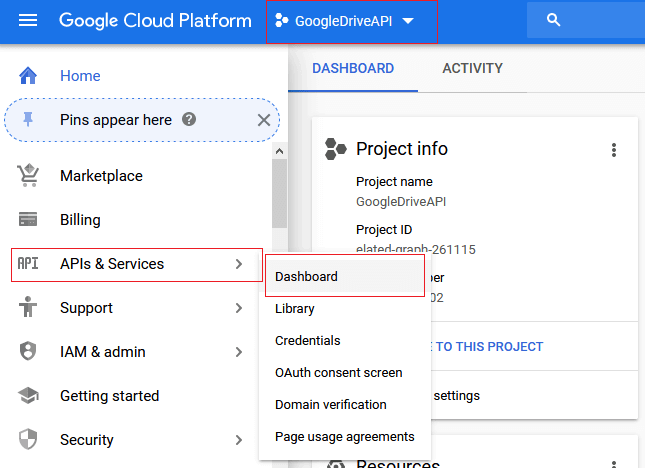Click the pins help question mark
This screenshot has width=645, height=468.
tap(189, 120)
